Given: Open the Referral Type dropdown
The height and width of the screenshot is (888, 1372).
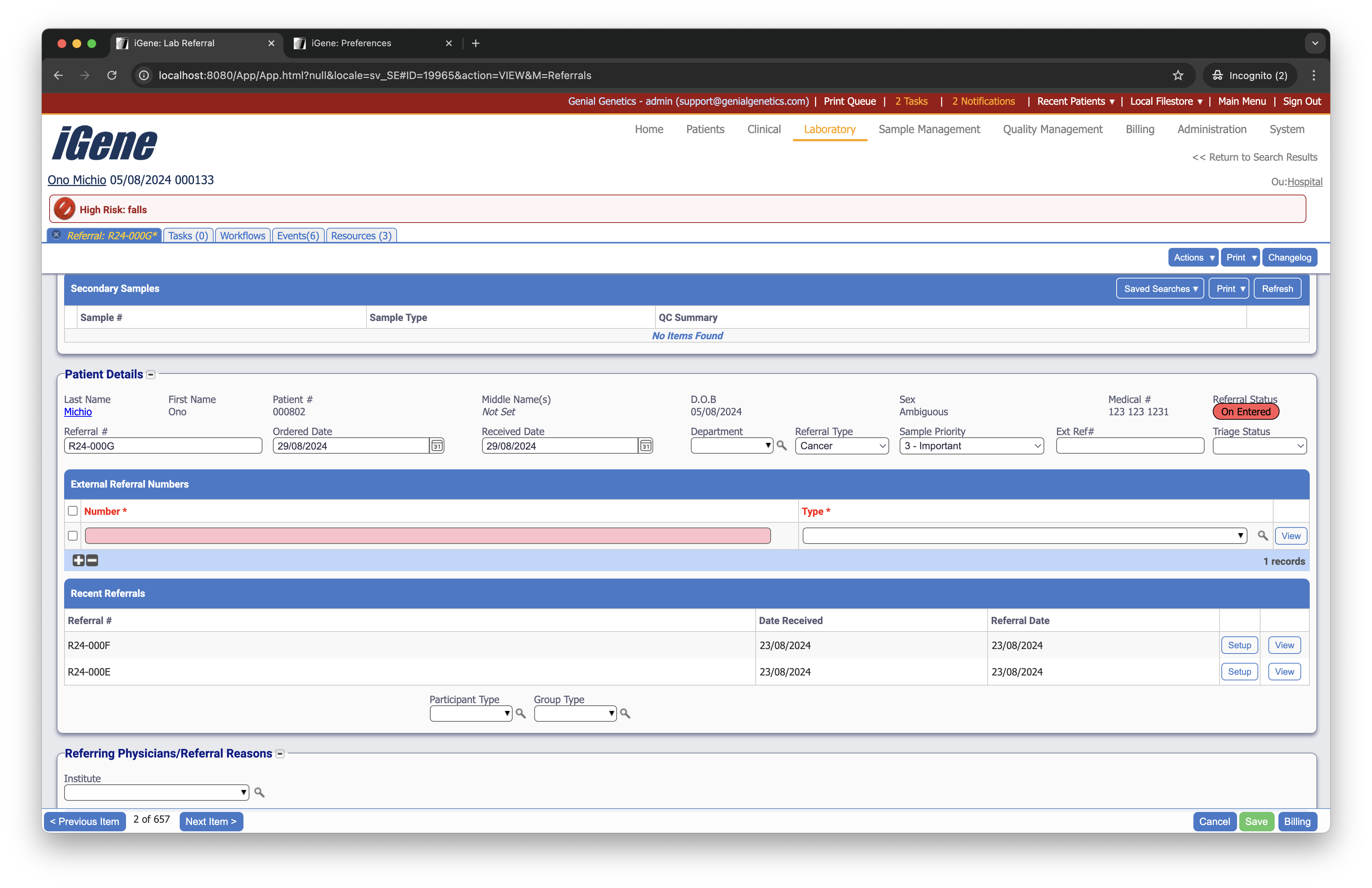Looking at the screenshot, I should tap(841, 445).
